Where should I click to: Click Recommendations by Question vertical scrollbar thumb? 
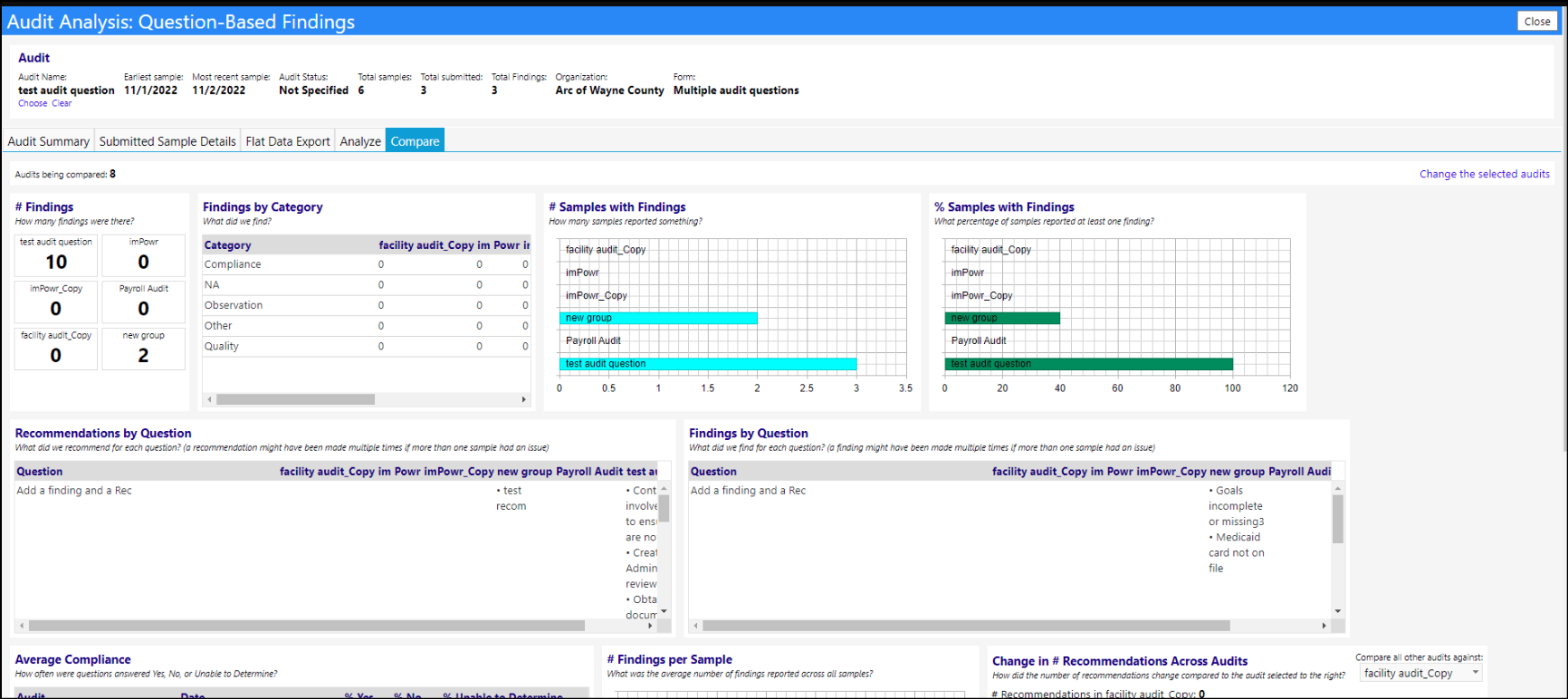coord(664,509)
